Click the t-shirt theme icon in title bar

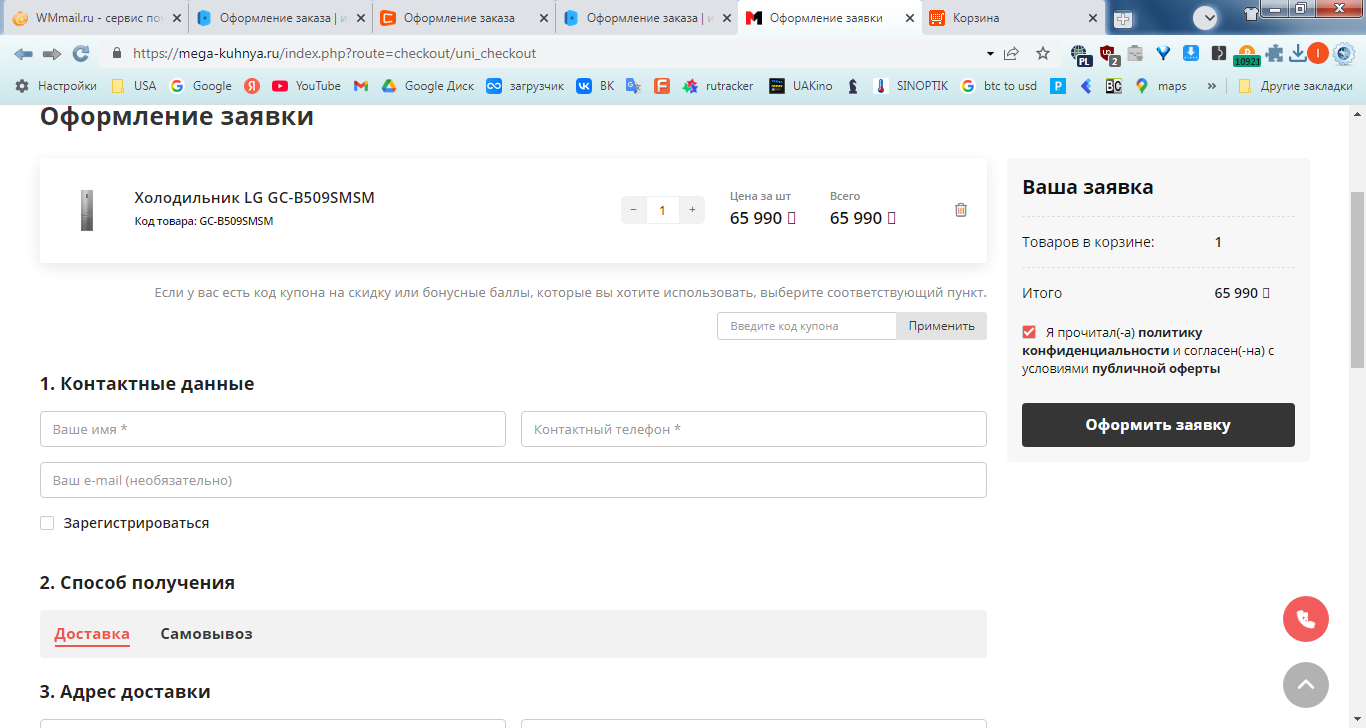[1251, 13]
